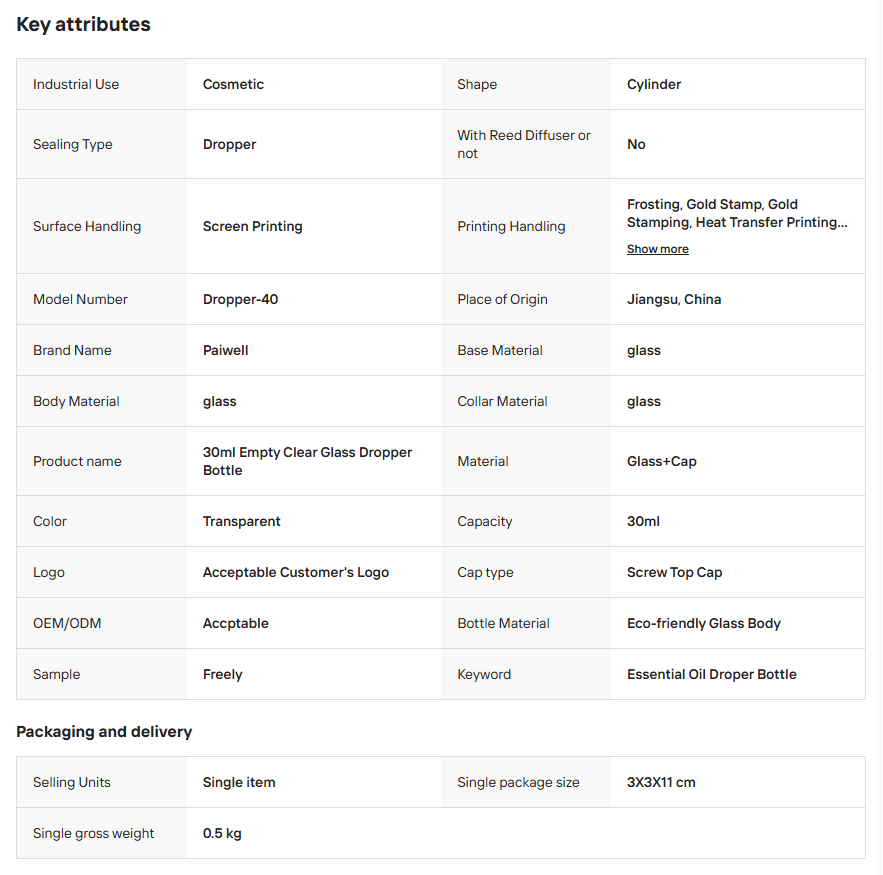Select the Eco-friendly Glass Body value

(704, 624)
